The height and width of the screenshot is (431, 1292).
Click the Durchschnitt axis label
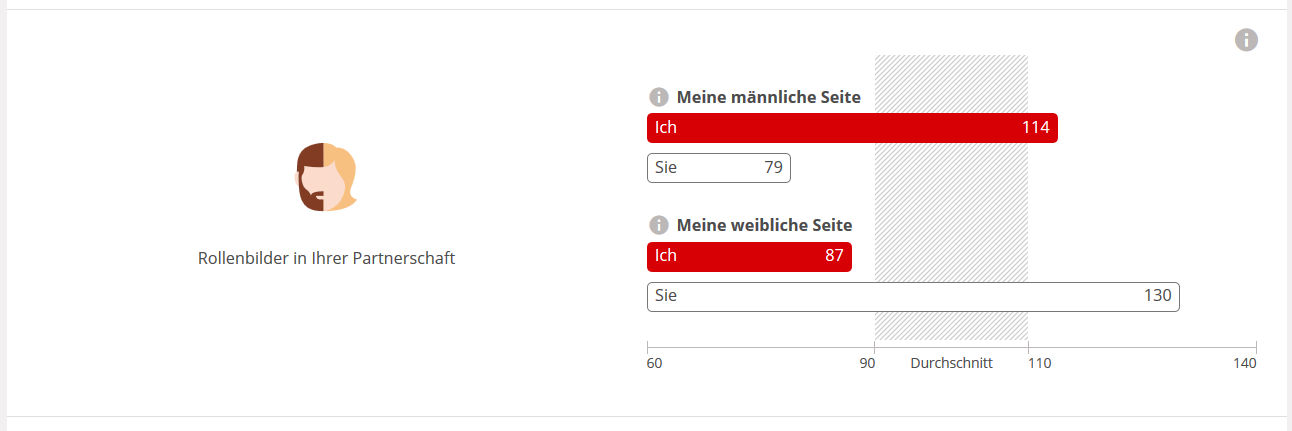point(951,364)
